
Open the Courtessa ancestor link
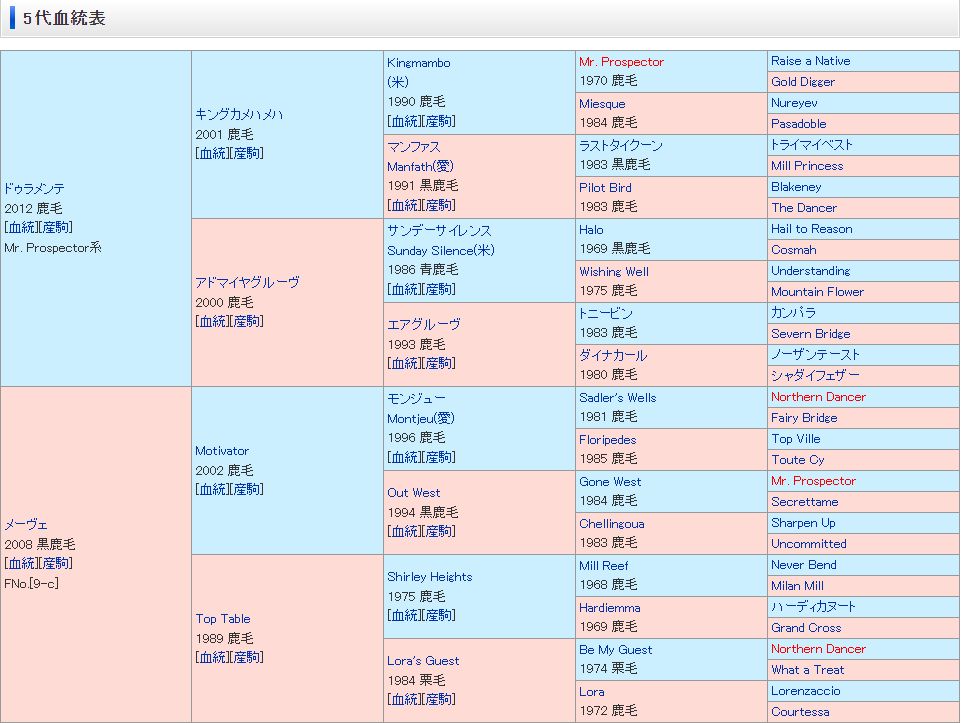click(x=800, y=712)
